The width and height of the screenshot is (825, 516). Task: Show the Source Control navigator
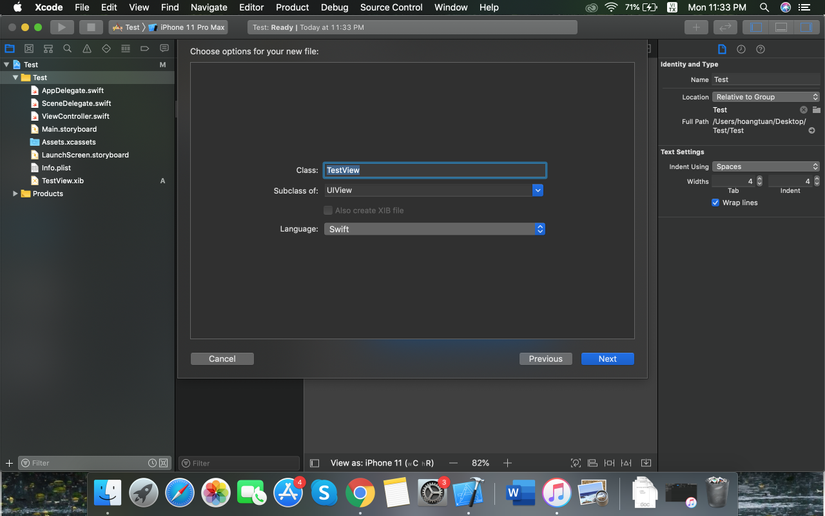pos(29,48)
